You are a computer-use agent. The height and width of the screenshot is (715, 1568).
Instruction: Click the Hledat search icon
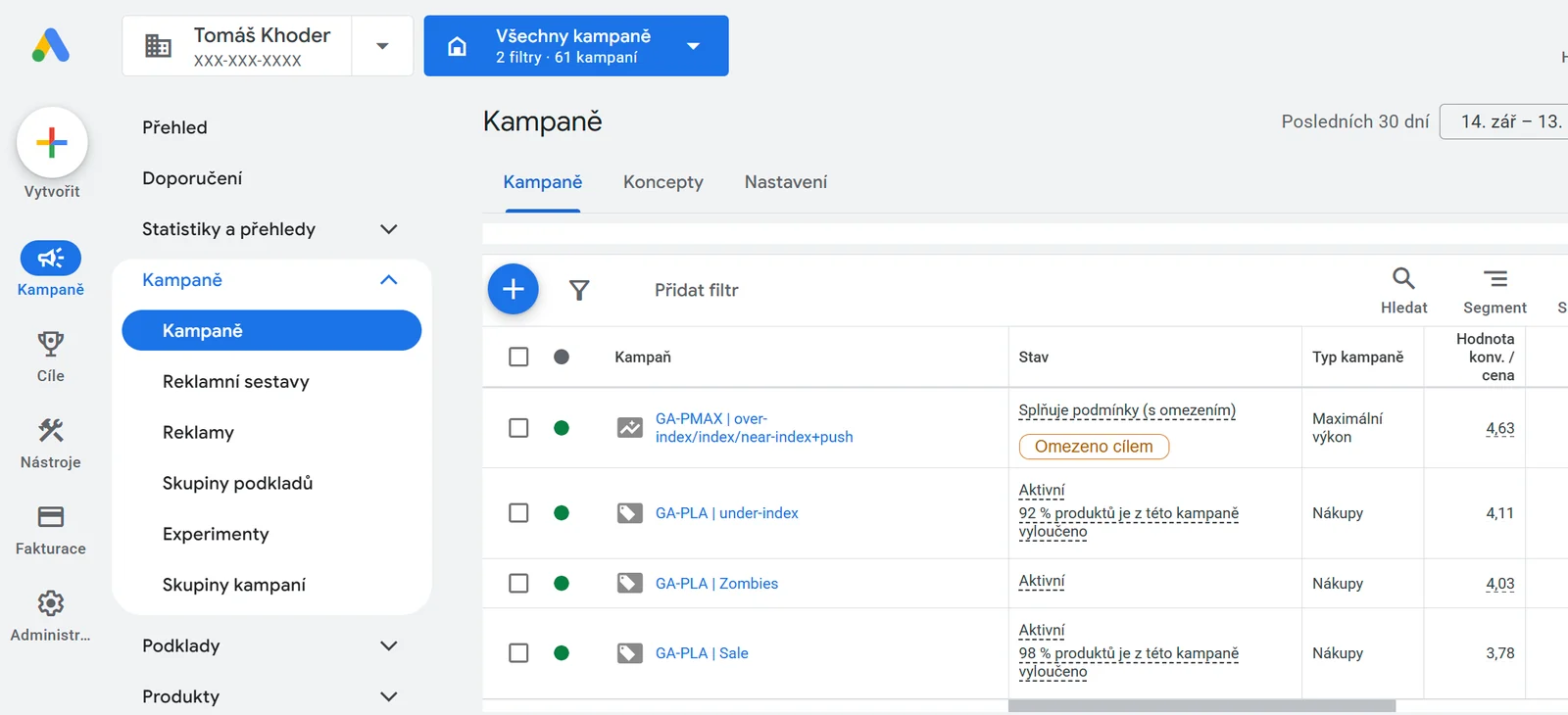pos(1403,278)
